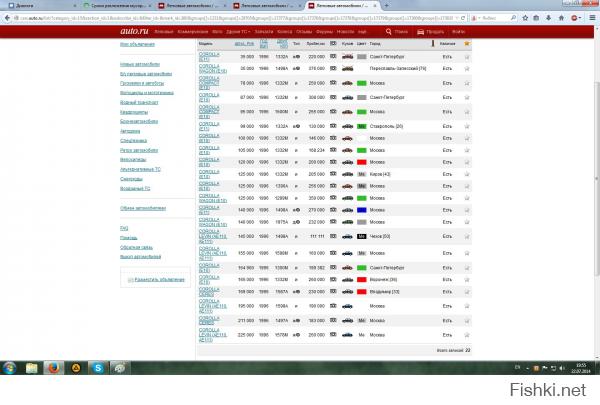Click Firefox search input field

click(x=496, y=18)
